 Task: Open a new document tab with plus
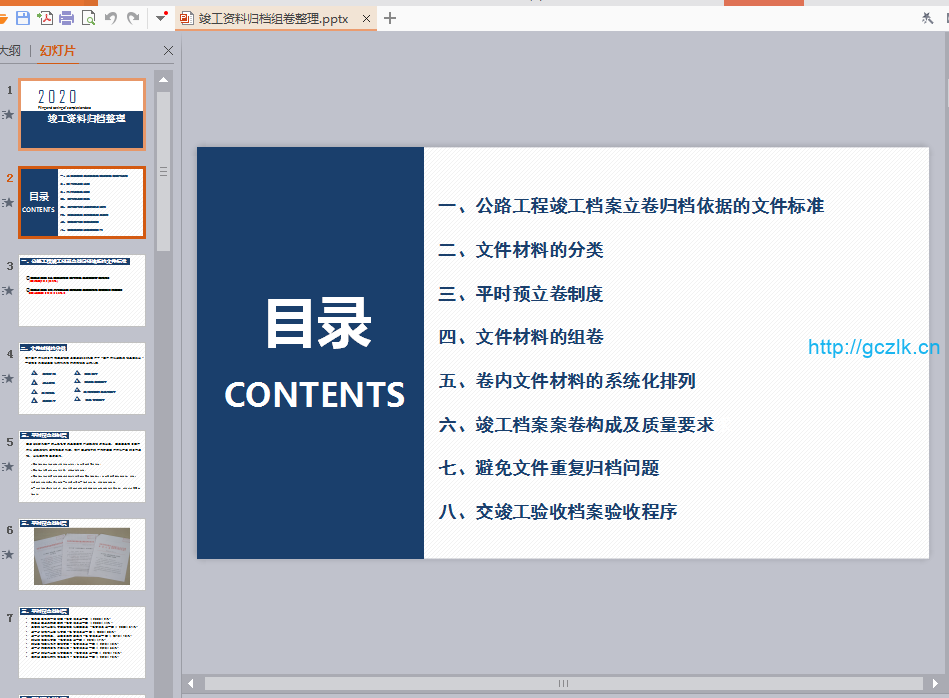390,18
